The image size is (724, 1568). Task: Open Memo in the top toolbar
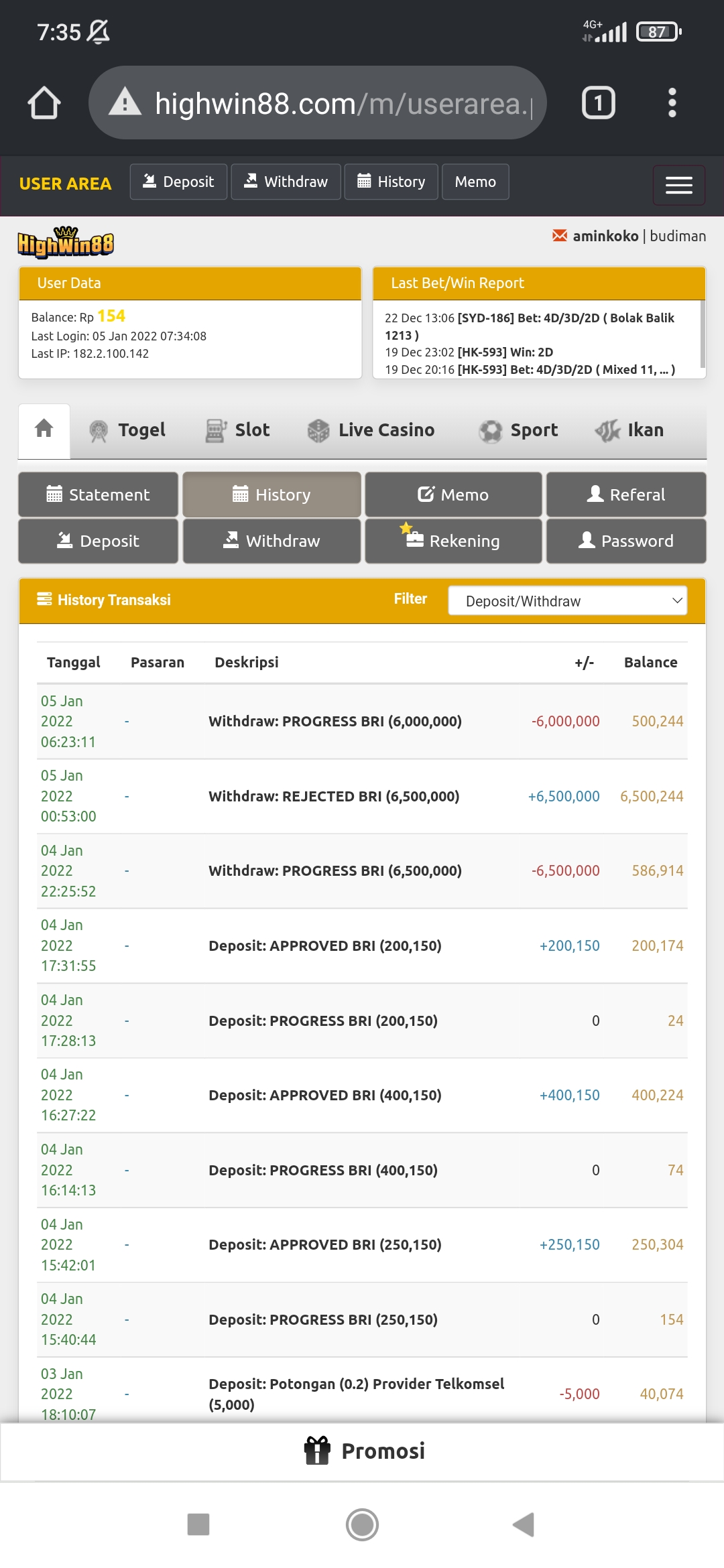pos(475,182)
